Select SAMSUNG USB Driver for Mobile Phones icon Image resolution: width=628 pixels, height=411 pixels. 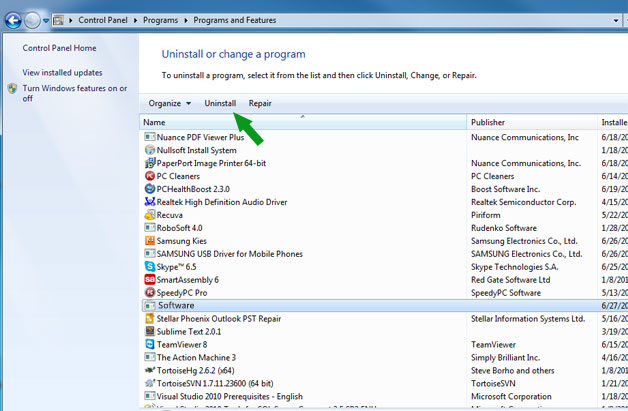(150, 254)
